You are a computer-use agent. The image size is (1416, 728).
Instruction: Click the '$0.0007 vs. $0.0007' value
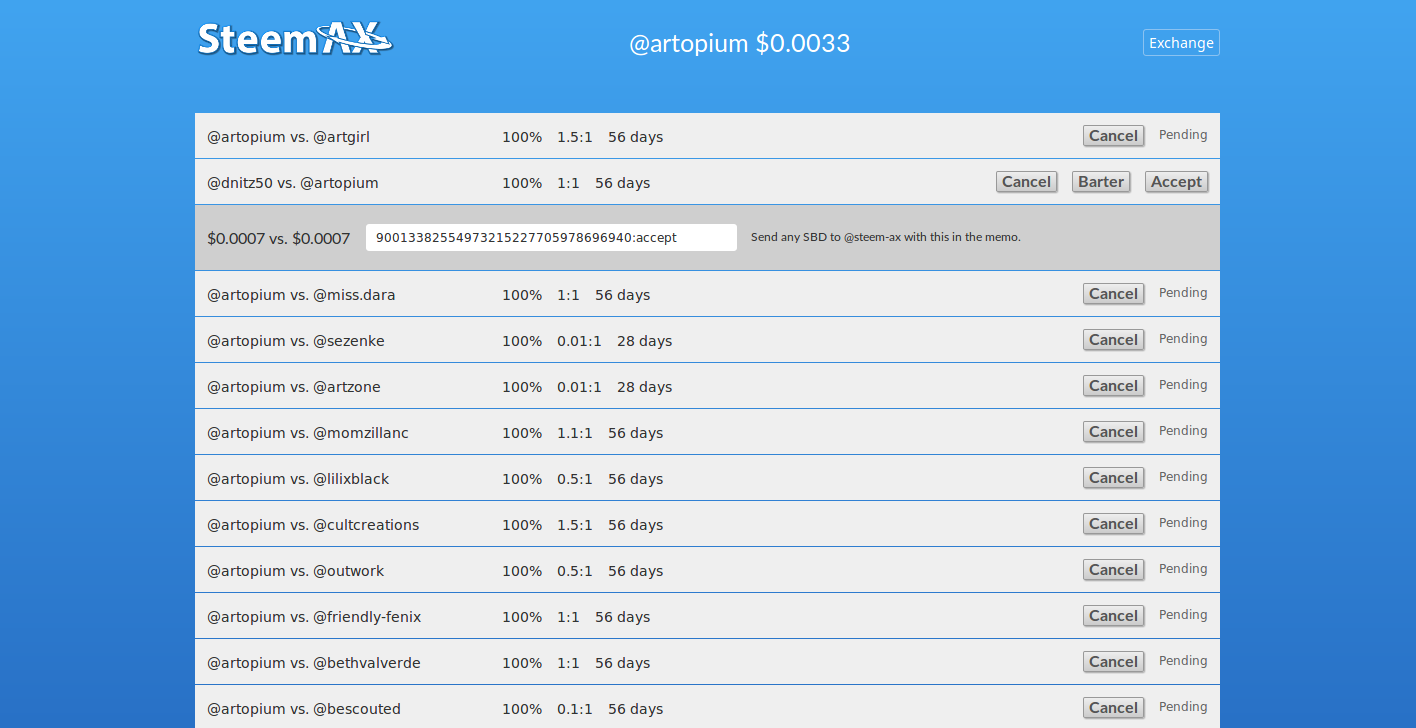(x=279, y=239)
